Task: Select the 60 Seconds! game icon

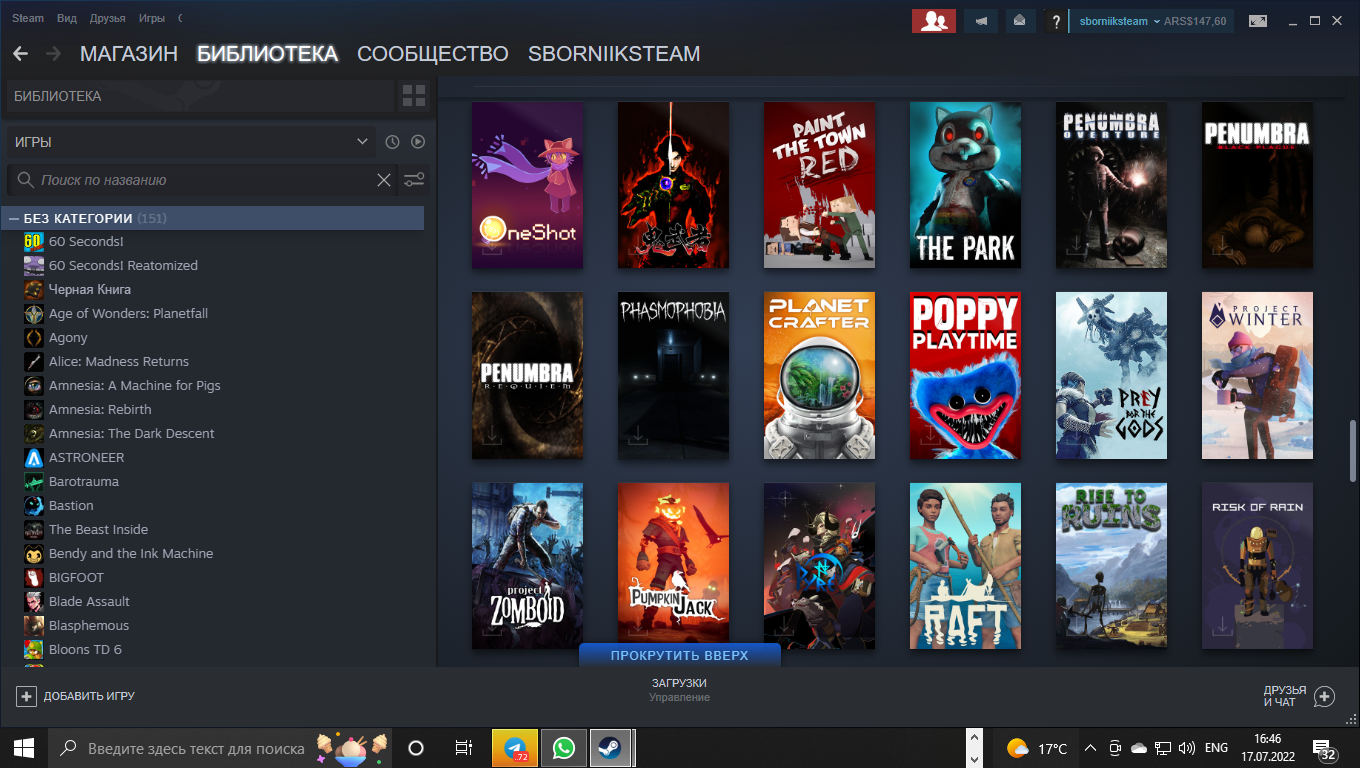Action: tap(33, 241)
